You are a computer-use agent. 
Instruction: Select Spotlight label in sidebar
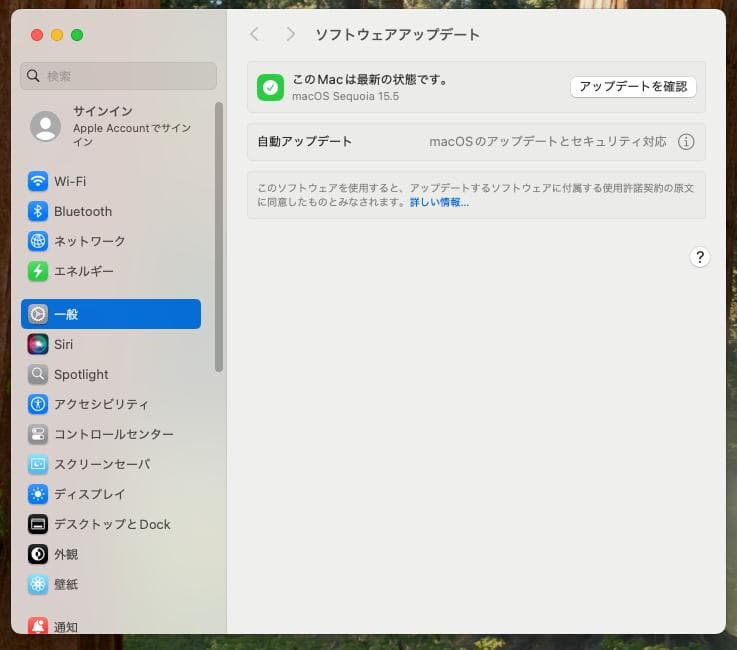click(81, 375)
